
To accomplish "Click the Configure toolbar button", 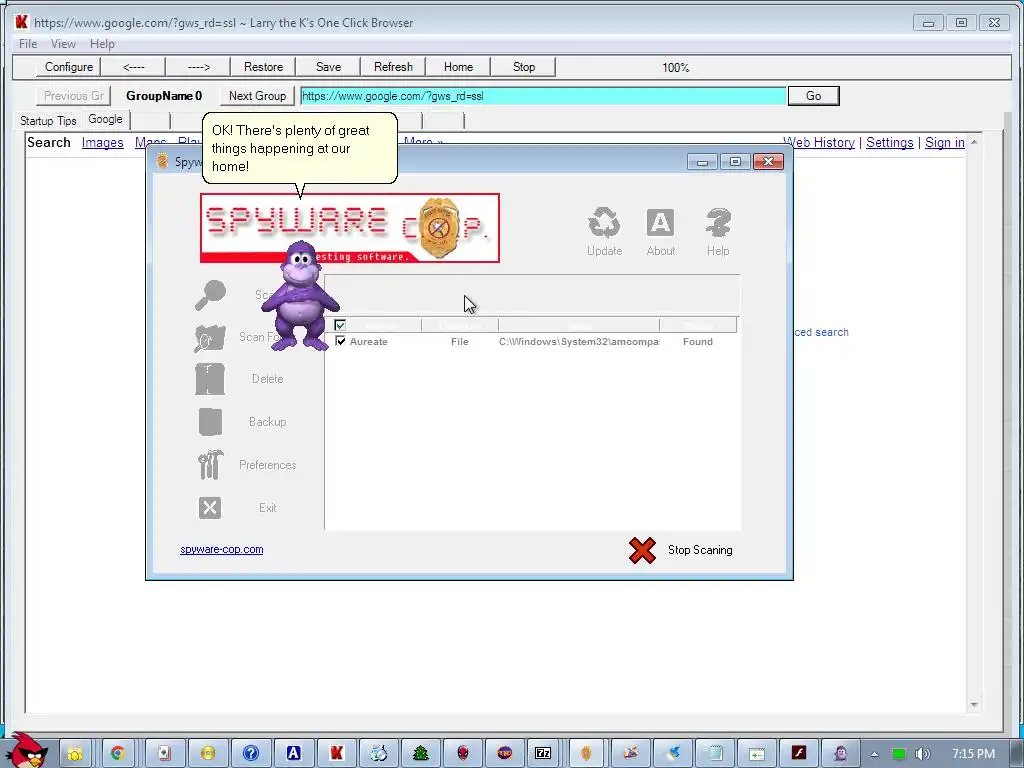I will [69, 67].
